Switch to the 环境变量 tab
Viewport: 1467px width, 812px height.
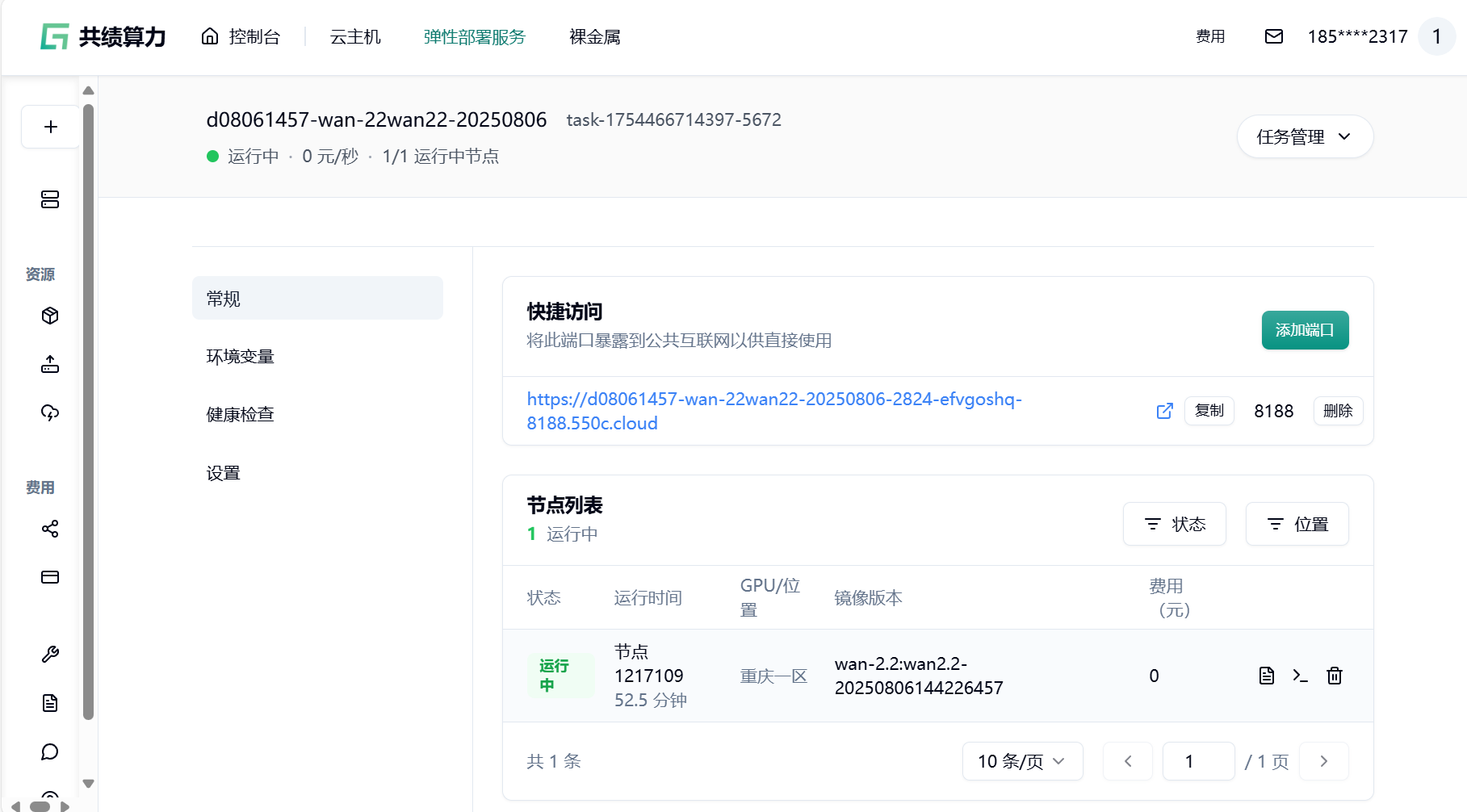pos(241,356)
